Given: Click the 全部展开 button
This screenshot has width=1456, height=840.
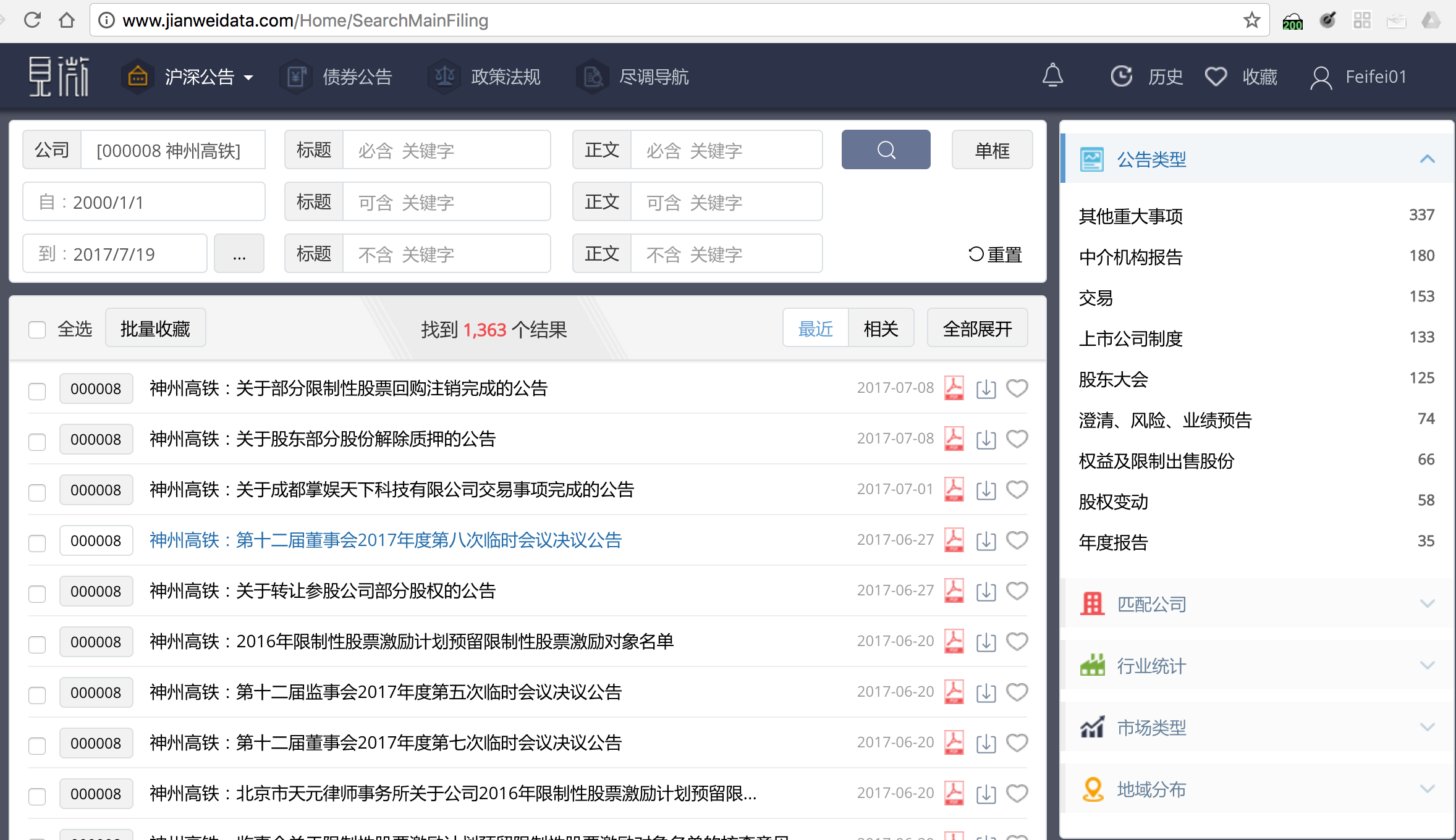Looking at the screenshot, I should pos(977,329).
